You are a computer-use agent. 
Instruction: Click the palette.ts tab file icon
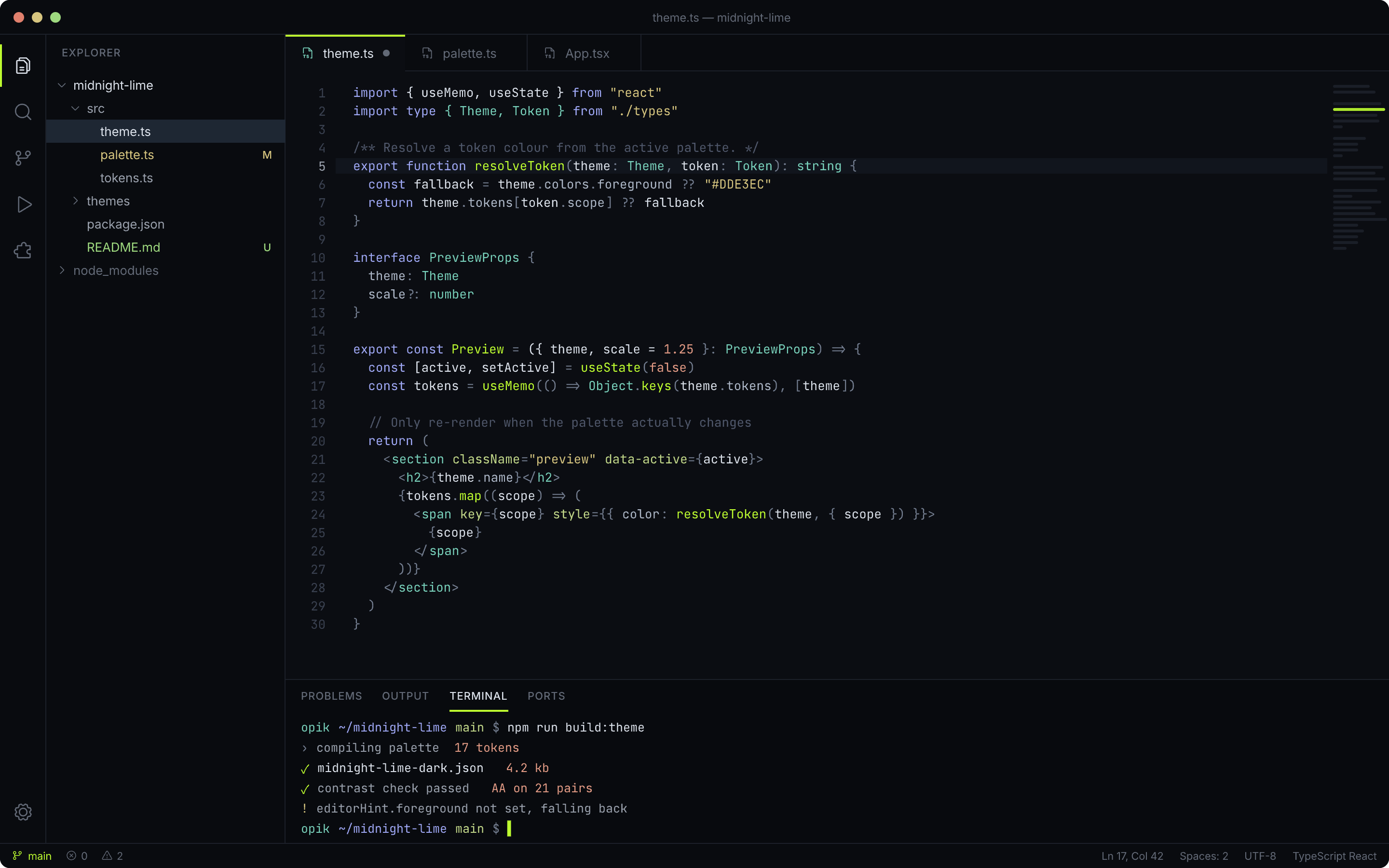tap(427, 54)
